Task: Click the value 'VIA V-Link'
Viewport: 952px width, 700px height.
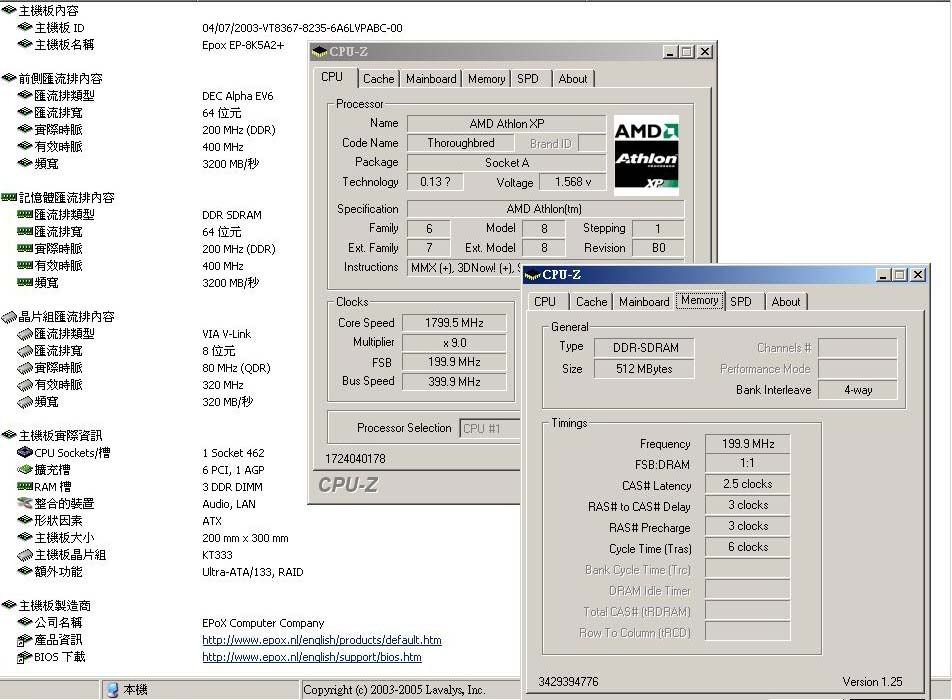Action: 226,334
